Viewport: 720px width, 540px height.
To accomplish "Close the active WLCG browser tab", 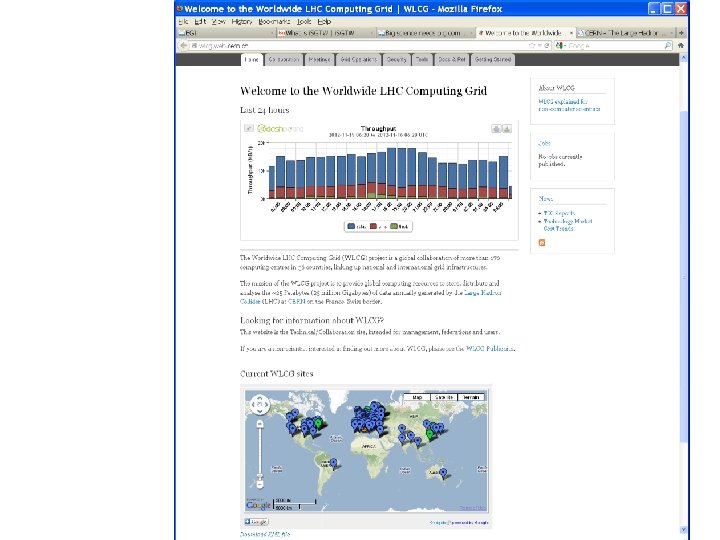I will (571, 33).
